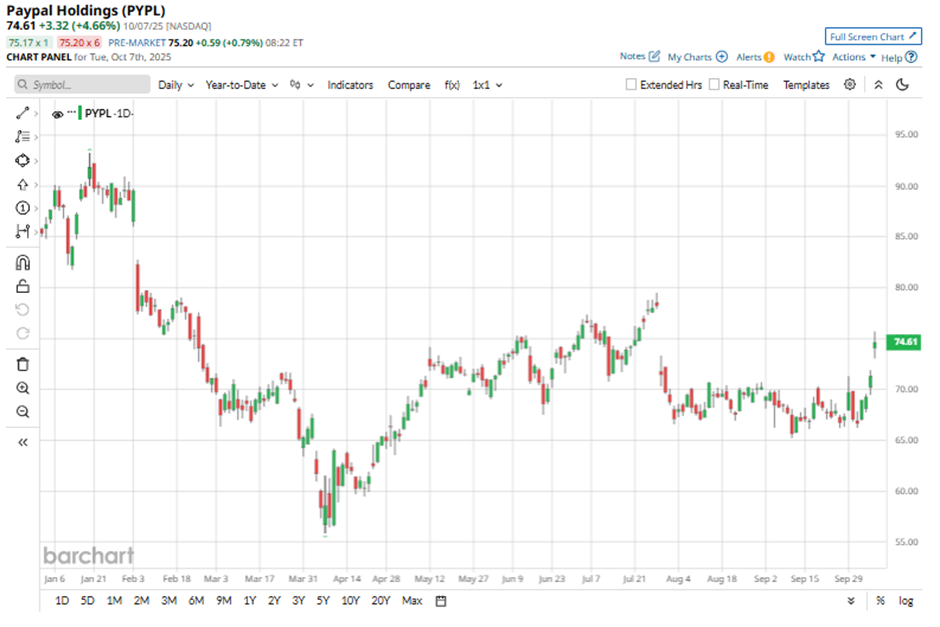
Task: Undo the last chart action
Action: [22, 310]
